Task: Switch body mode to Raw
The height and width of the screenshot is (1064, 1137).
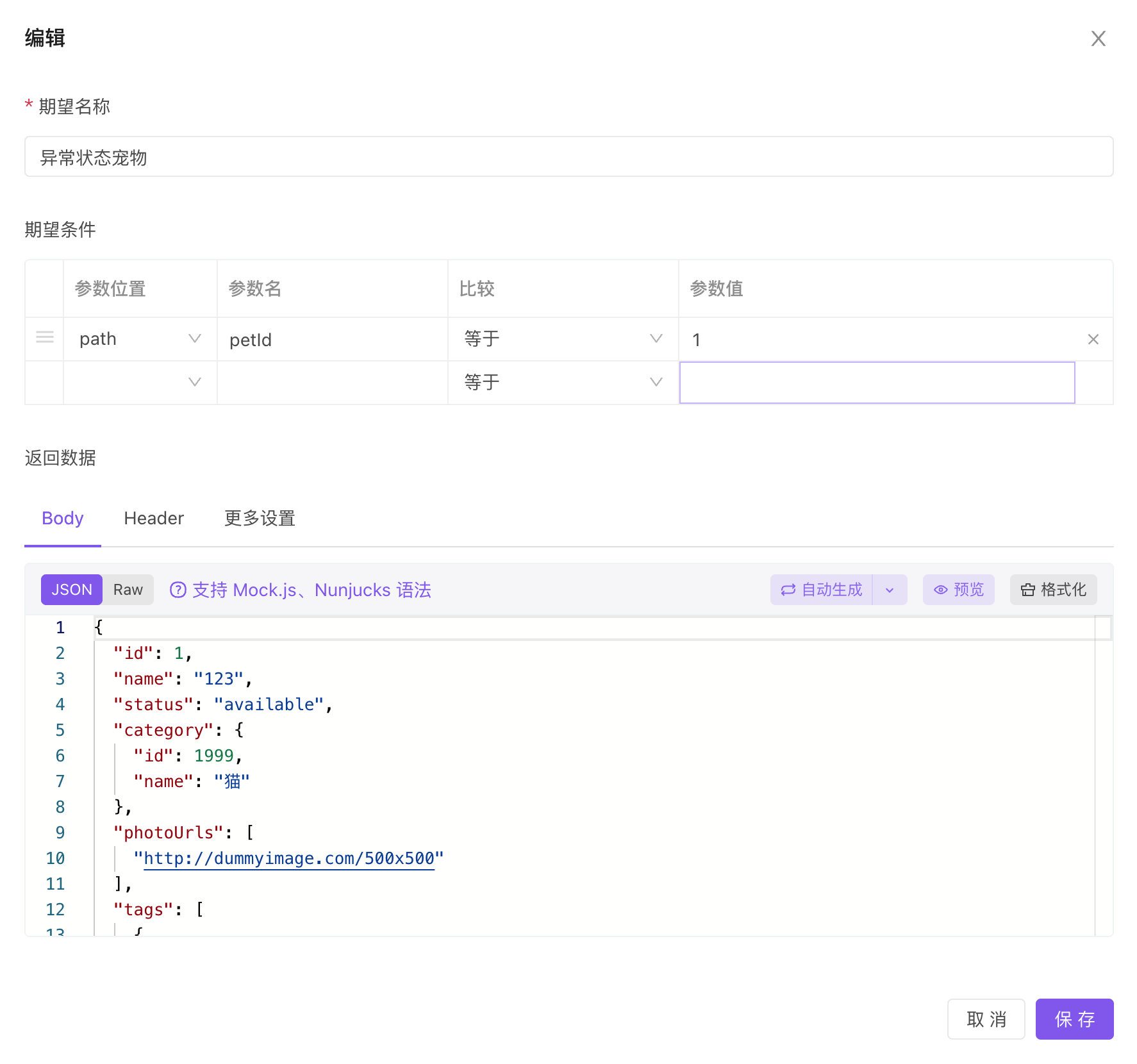Action: click(128, 590)
